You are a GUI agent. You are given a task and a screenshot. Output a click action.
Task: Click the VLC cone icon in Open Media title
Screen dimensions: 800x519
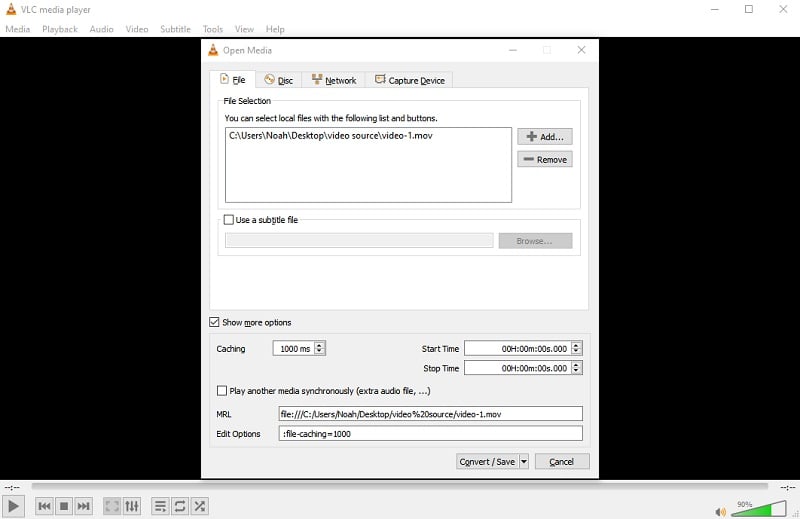pyautogui.click(x=213, y=50)
